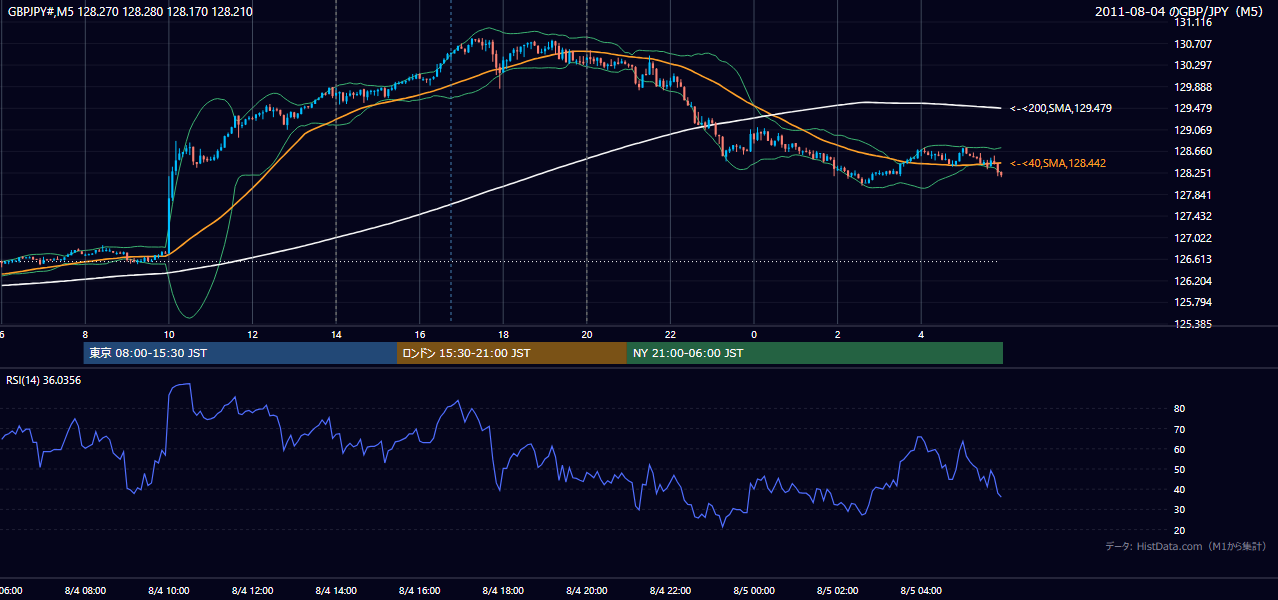The width and height of the screenshot is (1278, 600).
Task: Click the 8/4 20:00 date label
Action: [x=587, y=590]
